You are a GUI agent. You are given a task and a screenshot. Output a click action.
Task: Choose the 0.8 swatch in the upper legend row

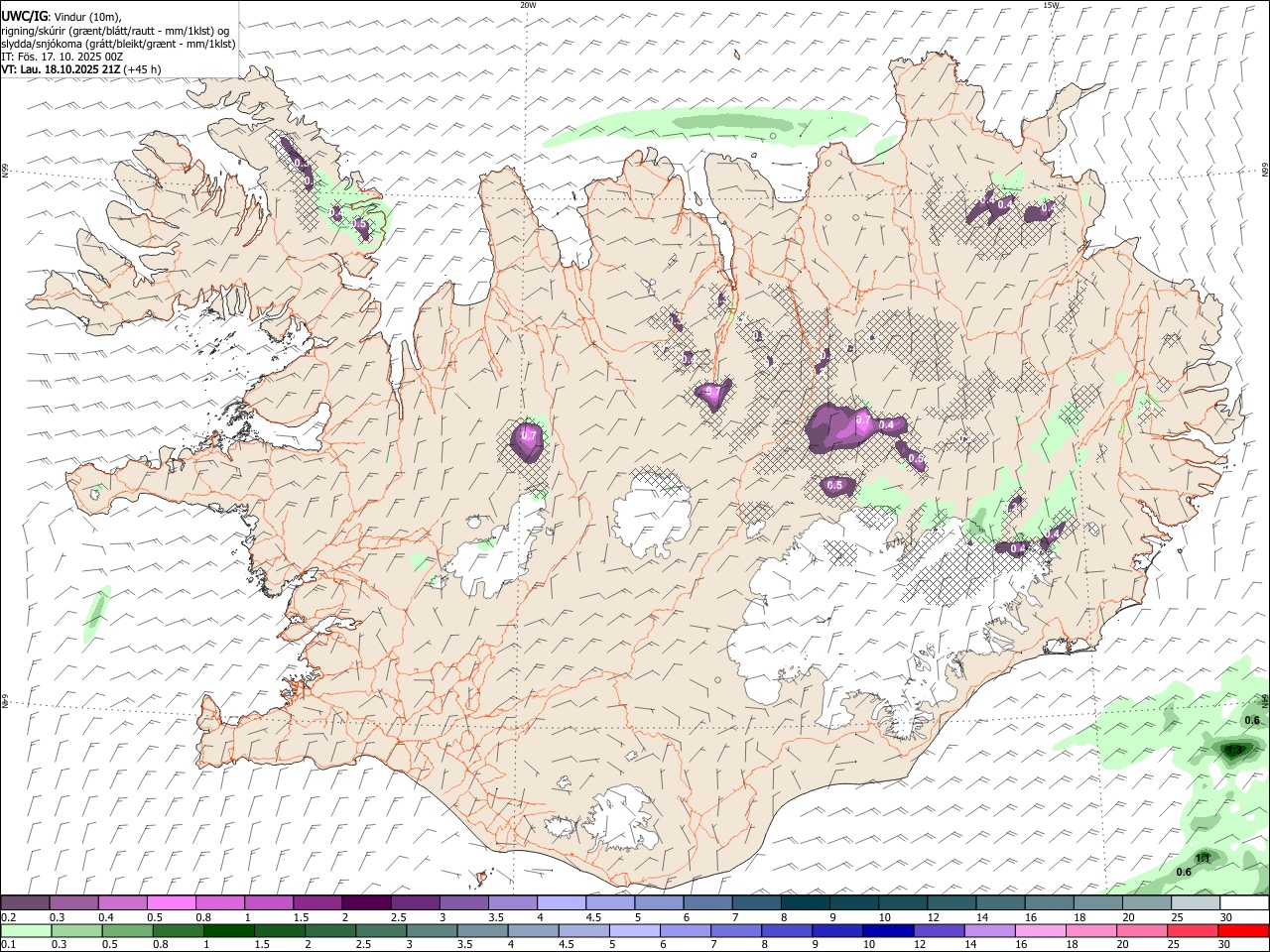(219, 903)
